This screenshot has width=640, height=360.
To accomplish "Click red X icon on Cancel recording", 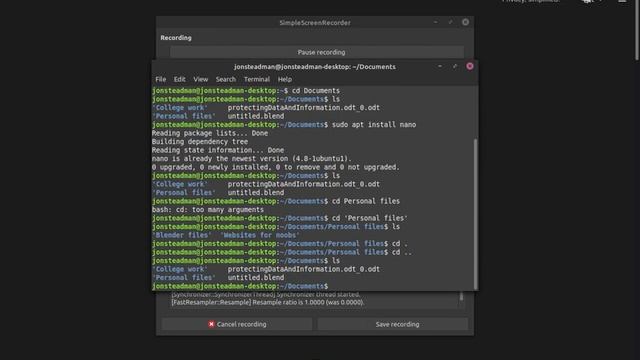I will tap(211, 324).
